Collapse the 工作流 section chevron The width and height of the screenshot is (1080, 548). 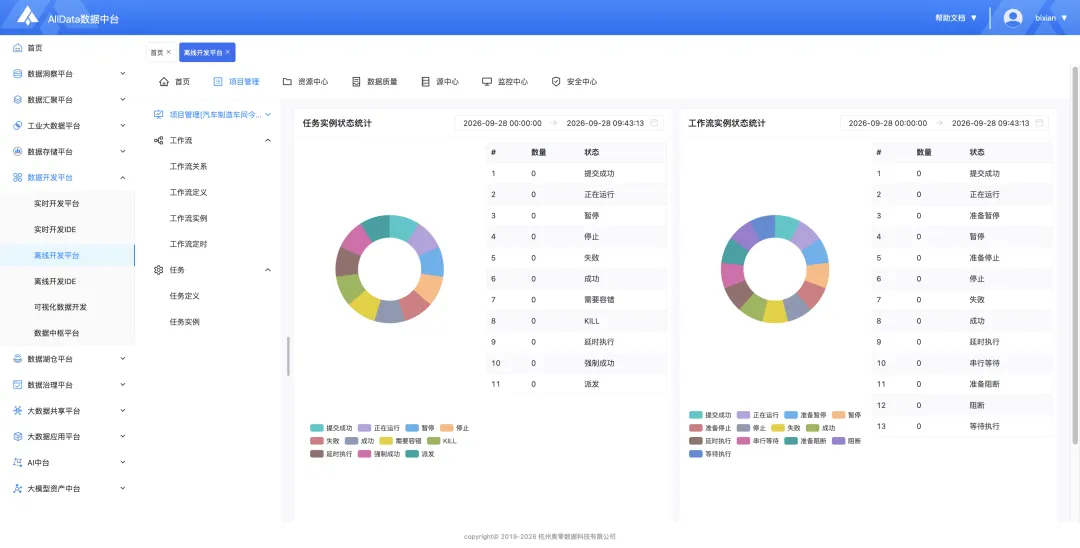pos(268,140)
